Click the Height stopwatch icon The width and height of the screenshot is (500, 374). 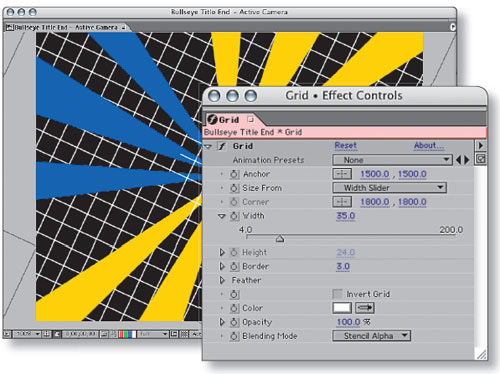(x=234, y=253)
